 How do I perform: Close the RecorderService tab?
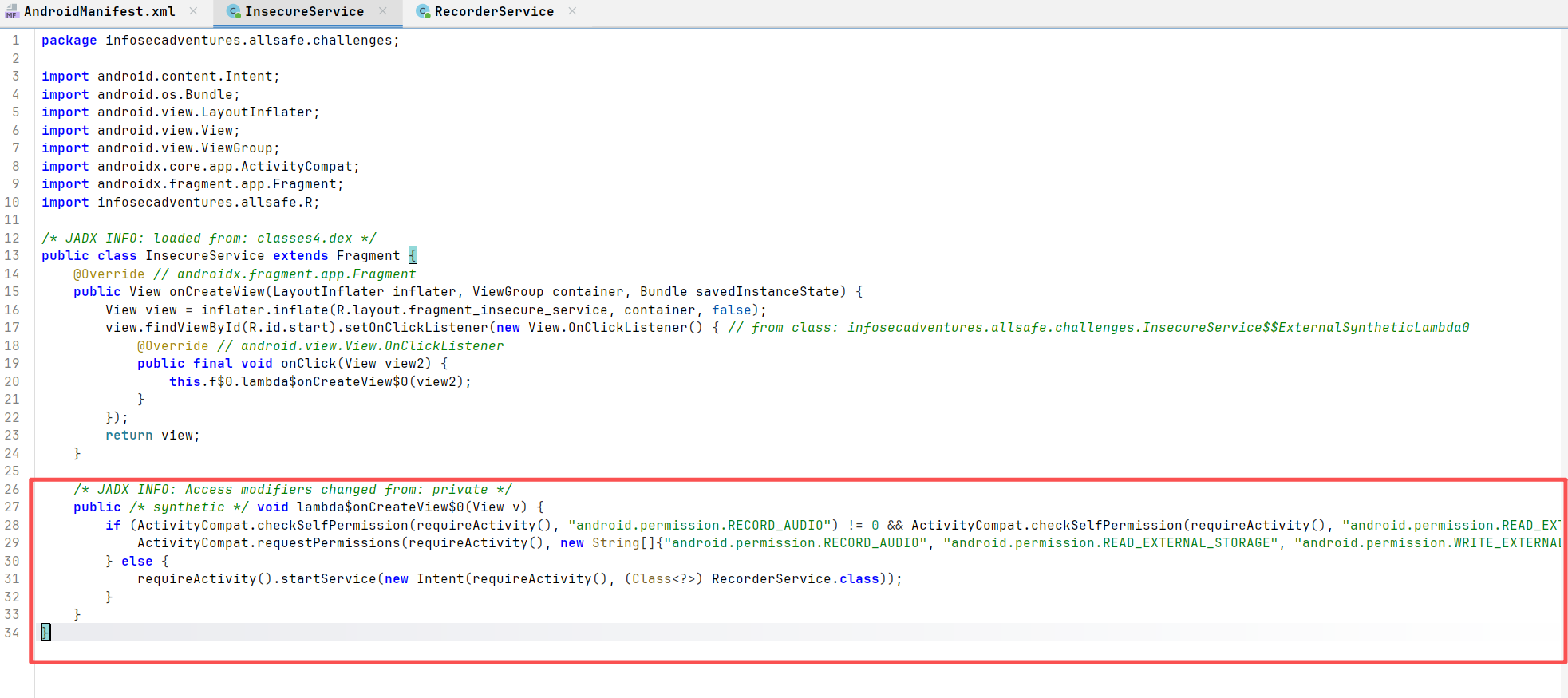572,11
